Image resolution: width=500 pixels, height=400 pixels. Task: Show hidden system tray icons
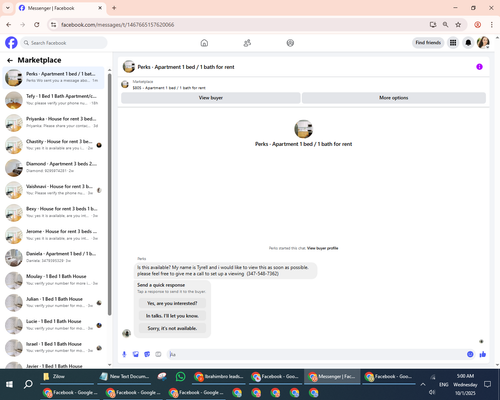[423, 384]
